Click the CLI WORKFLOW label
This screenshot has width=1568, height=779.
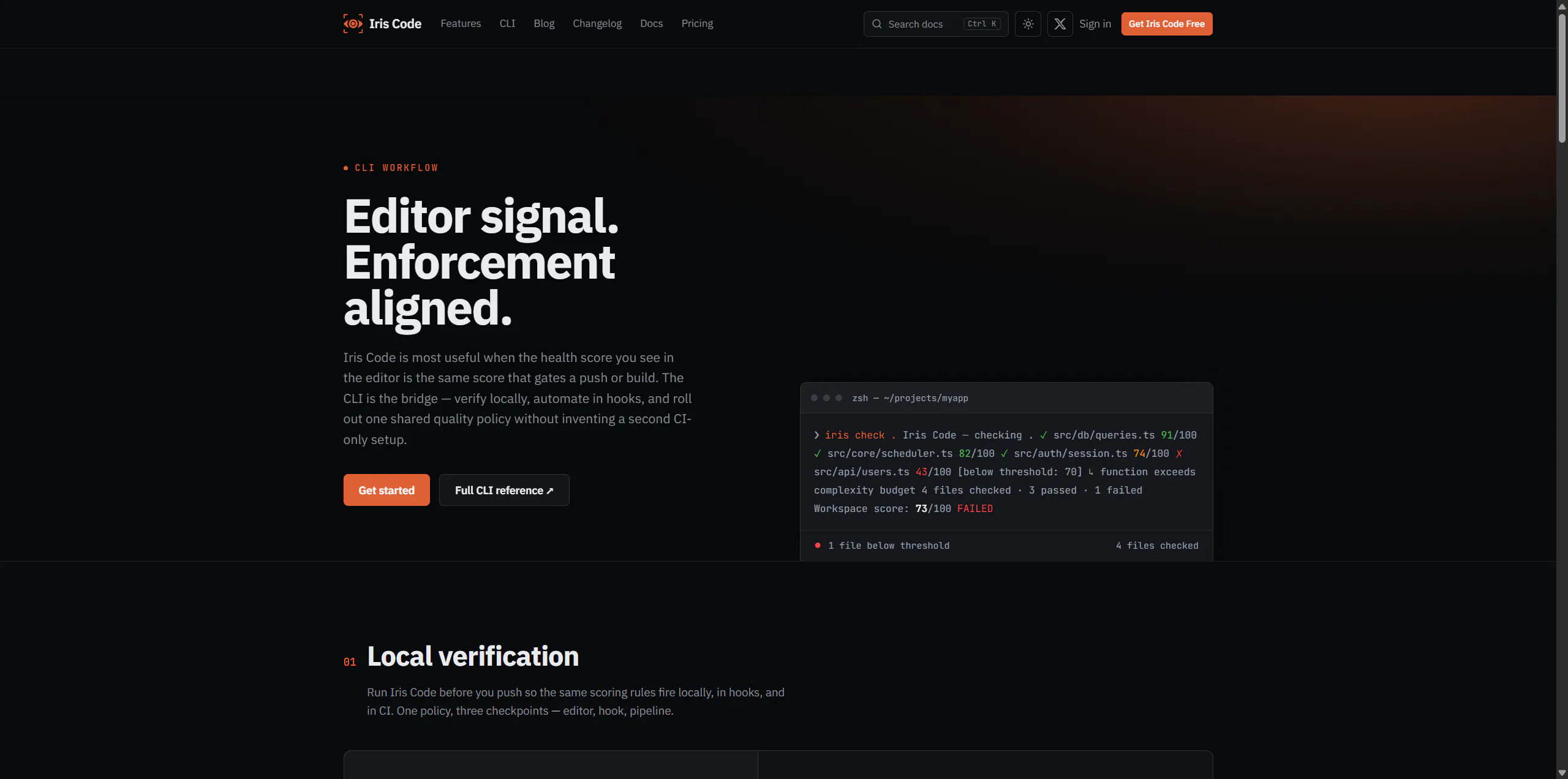click(396, 168)
